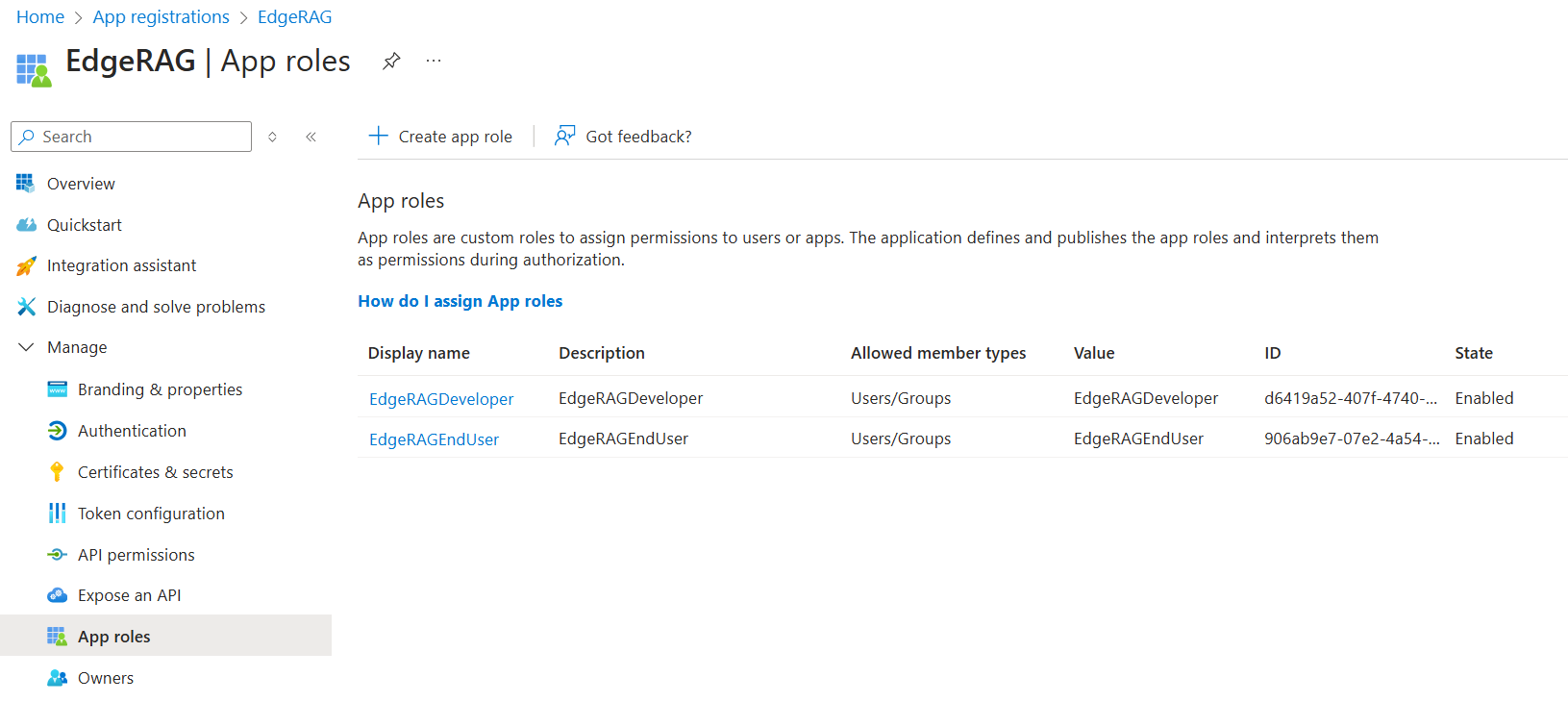This screenshot has width=1568, height=702.
Task: Open Branding & properties
Action: pos(160,389)
